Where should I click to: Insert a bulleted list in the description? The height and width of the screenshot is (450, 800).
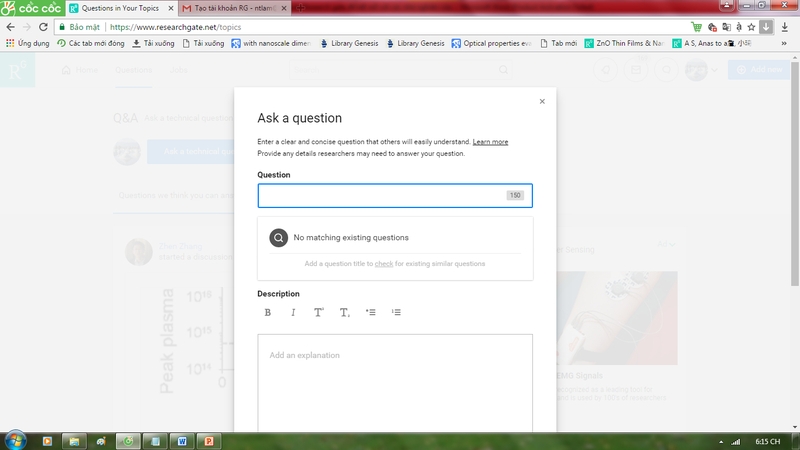click(370, 312)
